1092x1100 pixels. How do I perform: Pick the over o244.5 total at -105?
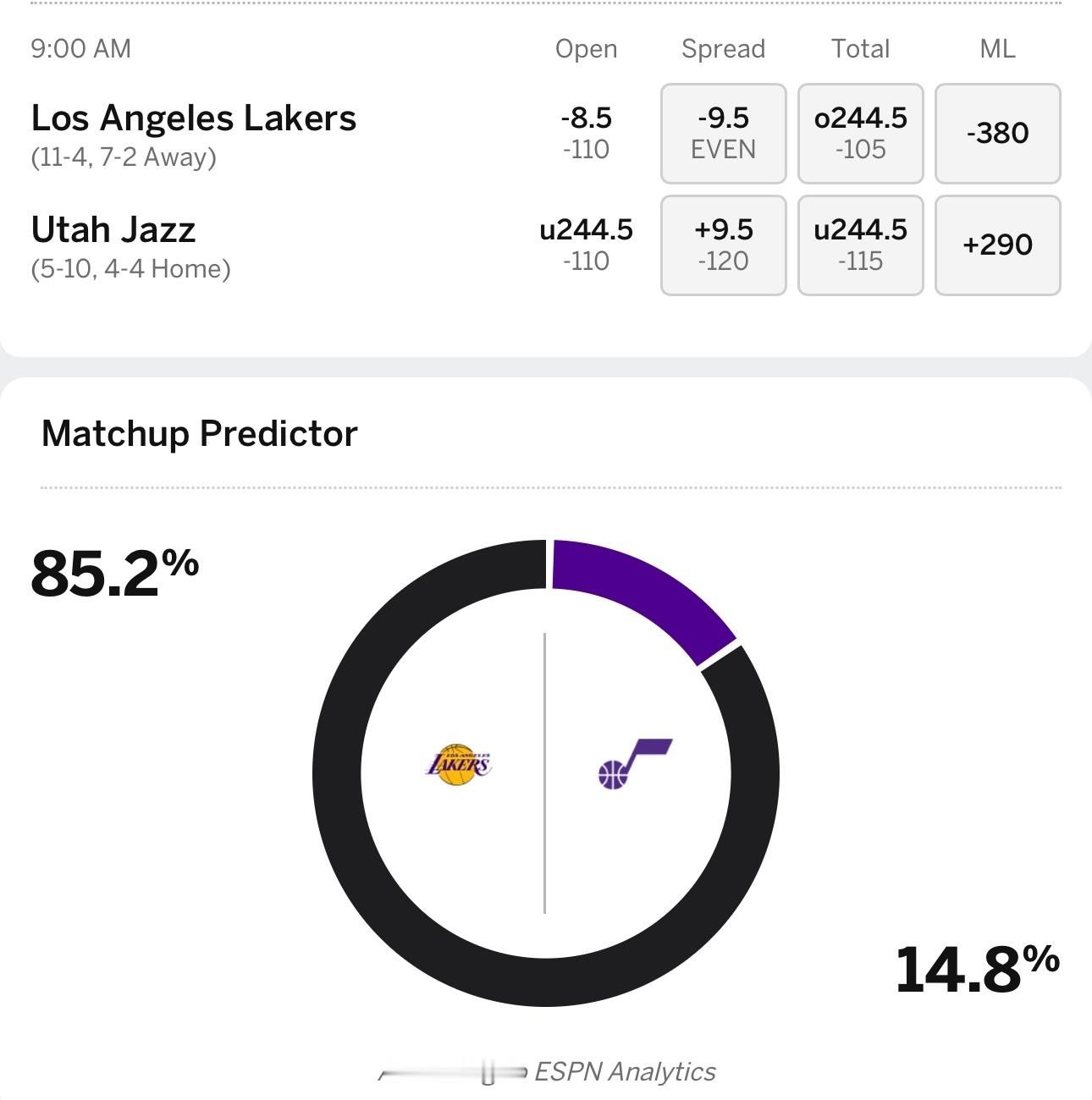click(x=860, y=134)
